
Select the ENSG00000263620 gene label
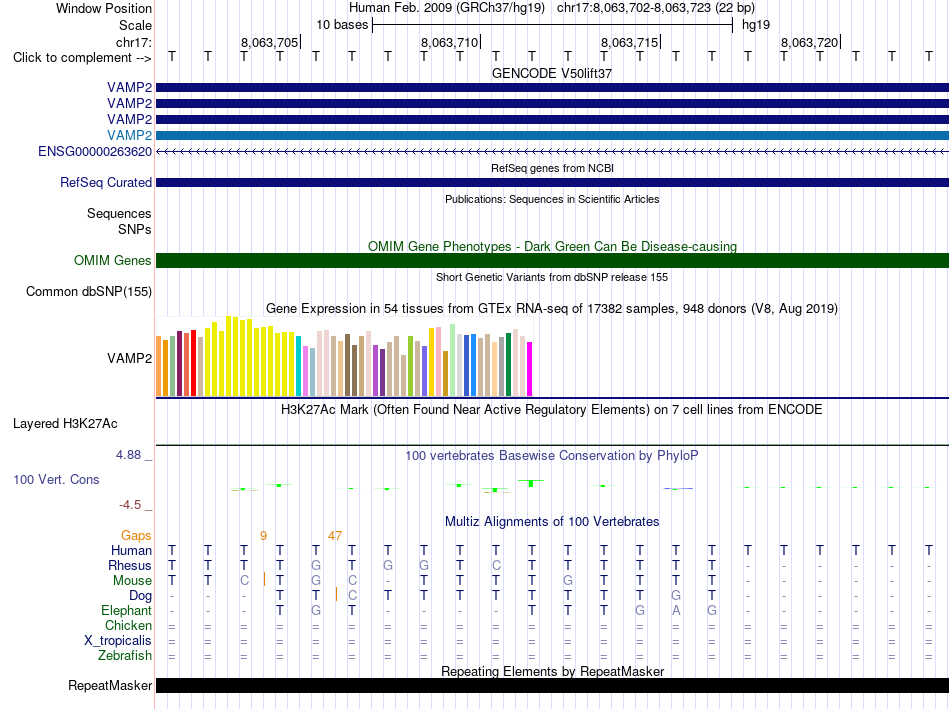[95, 151]
